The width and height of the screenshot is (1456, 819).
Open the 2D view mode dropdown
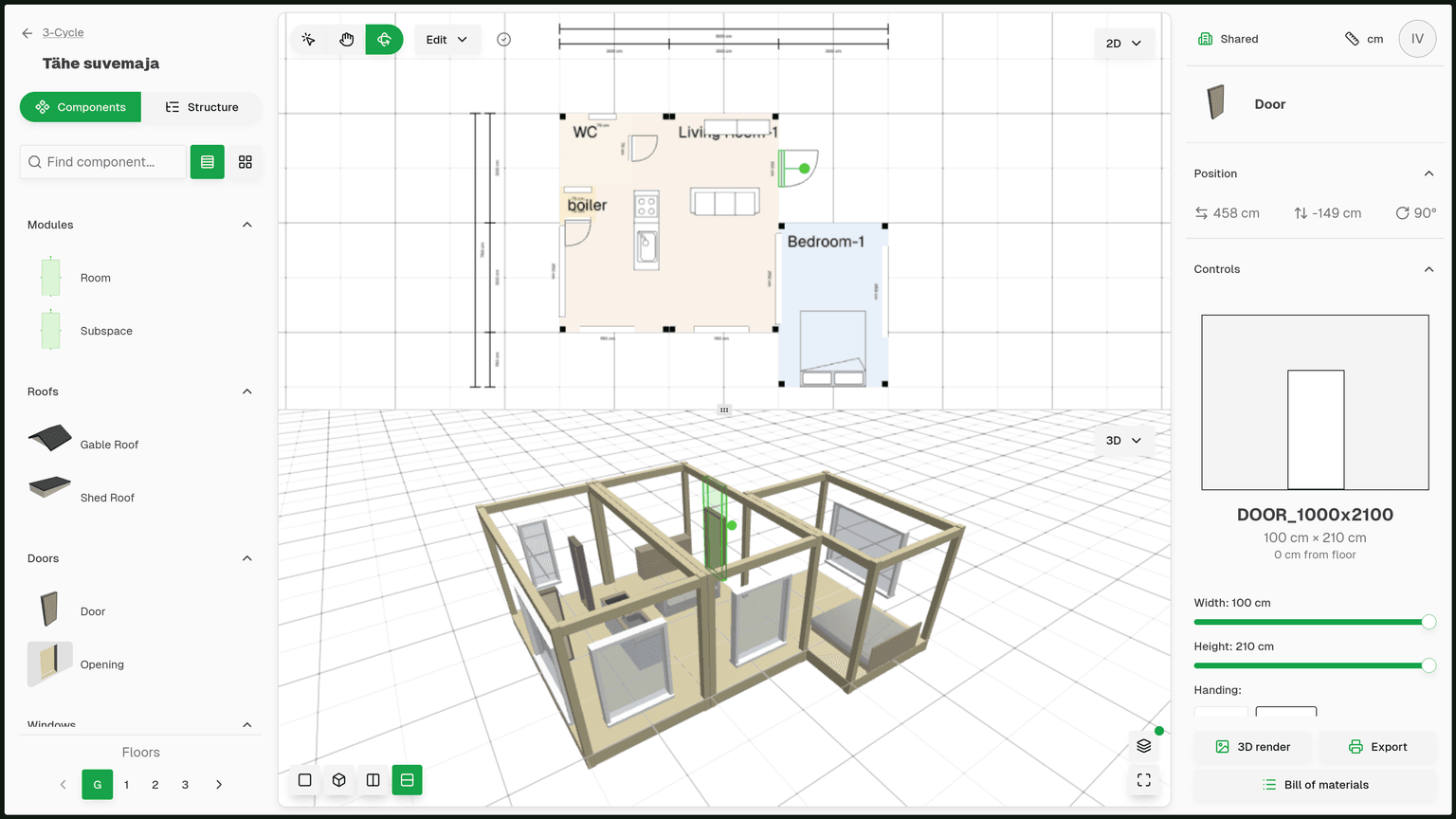point(1124,43)
